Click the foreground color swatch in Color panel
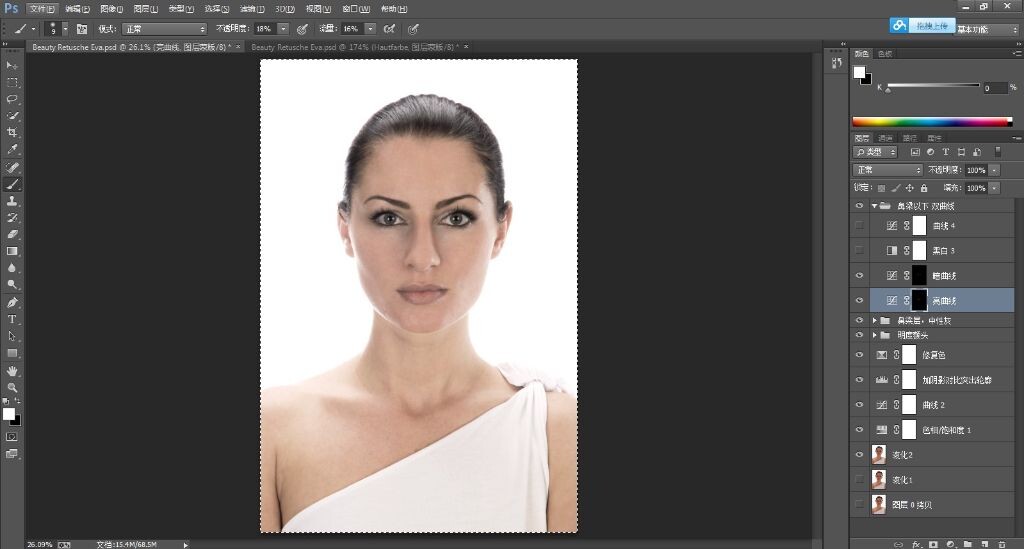The image size is (1024, 549). coord(859,72)
